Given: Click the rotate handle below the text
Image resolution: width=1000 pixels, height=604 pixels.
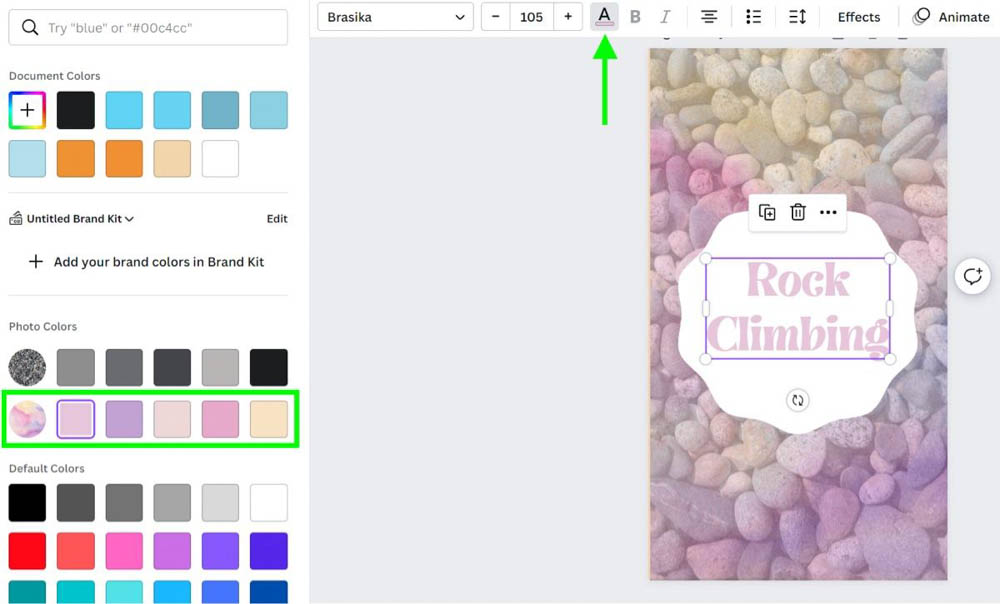Looking at the screenshot, I should coord(797,400).
